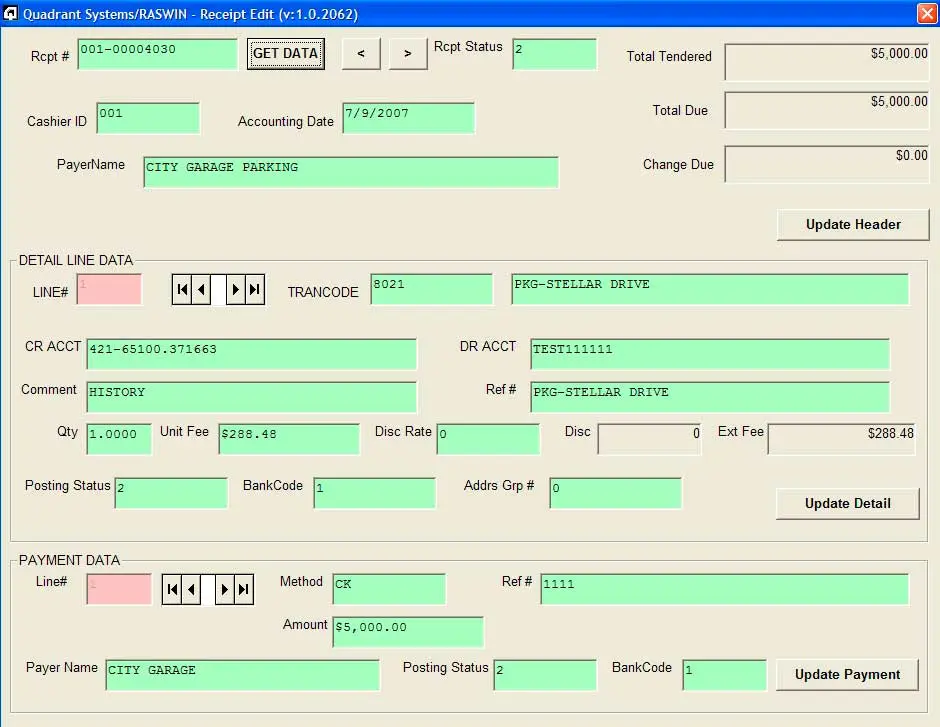
Task: Click the Comment field showing HISTORY
Action: [x=251, y=397]
